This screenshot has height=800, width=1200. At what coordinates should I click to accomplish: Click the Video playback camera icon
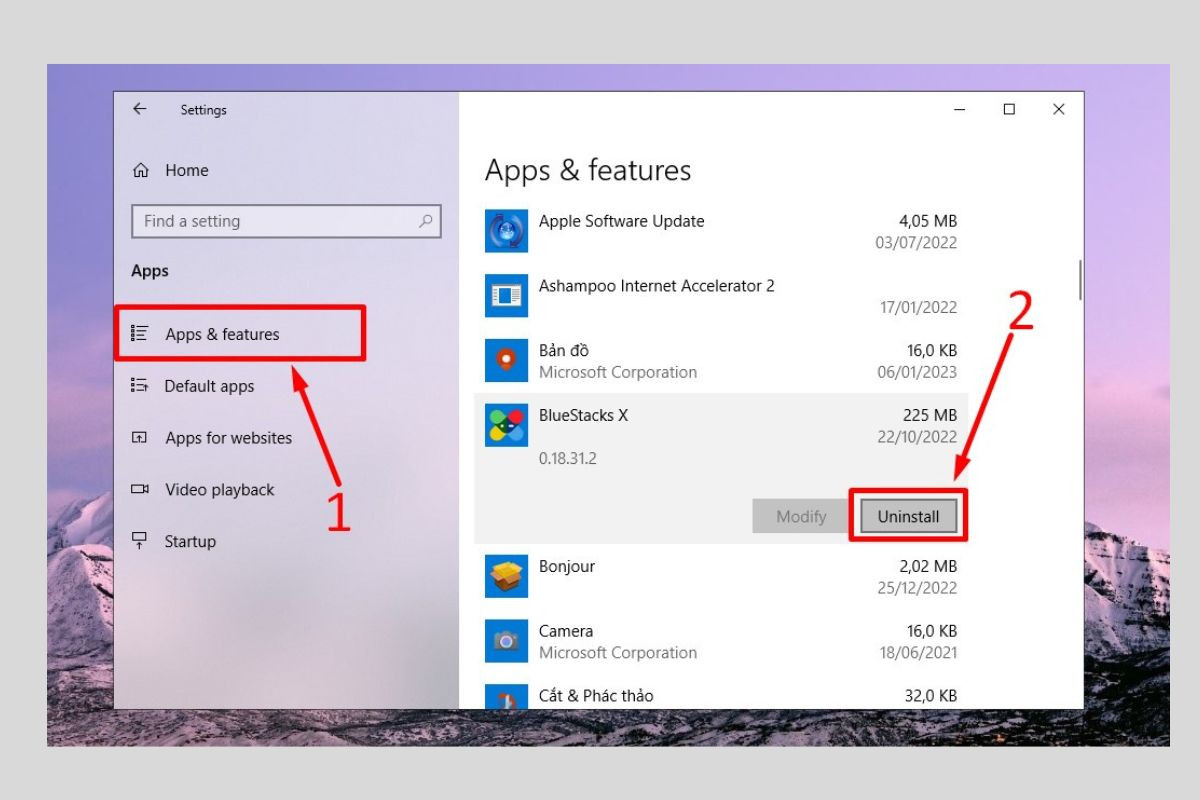pos(140,490)
